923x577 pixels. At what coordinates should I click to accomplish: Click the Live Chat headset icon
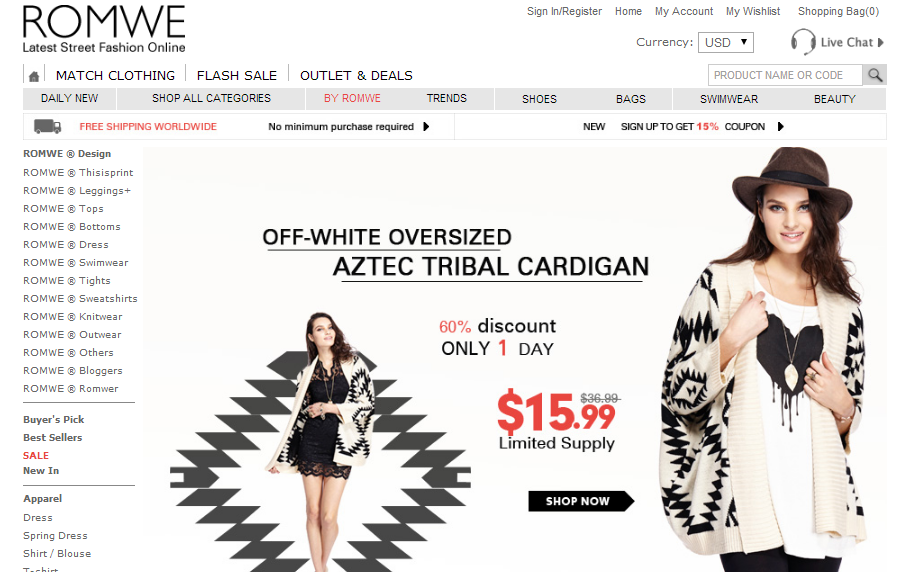(x=803, y=42)
